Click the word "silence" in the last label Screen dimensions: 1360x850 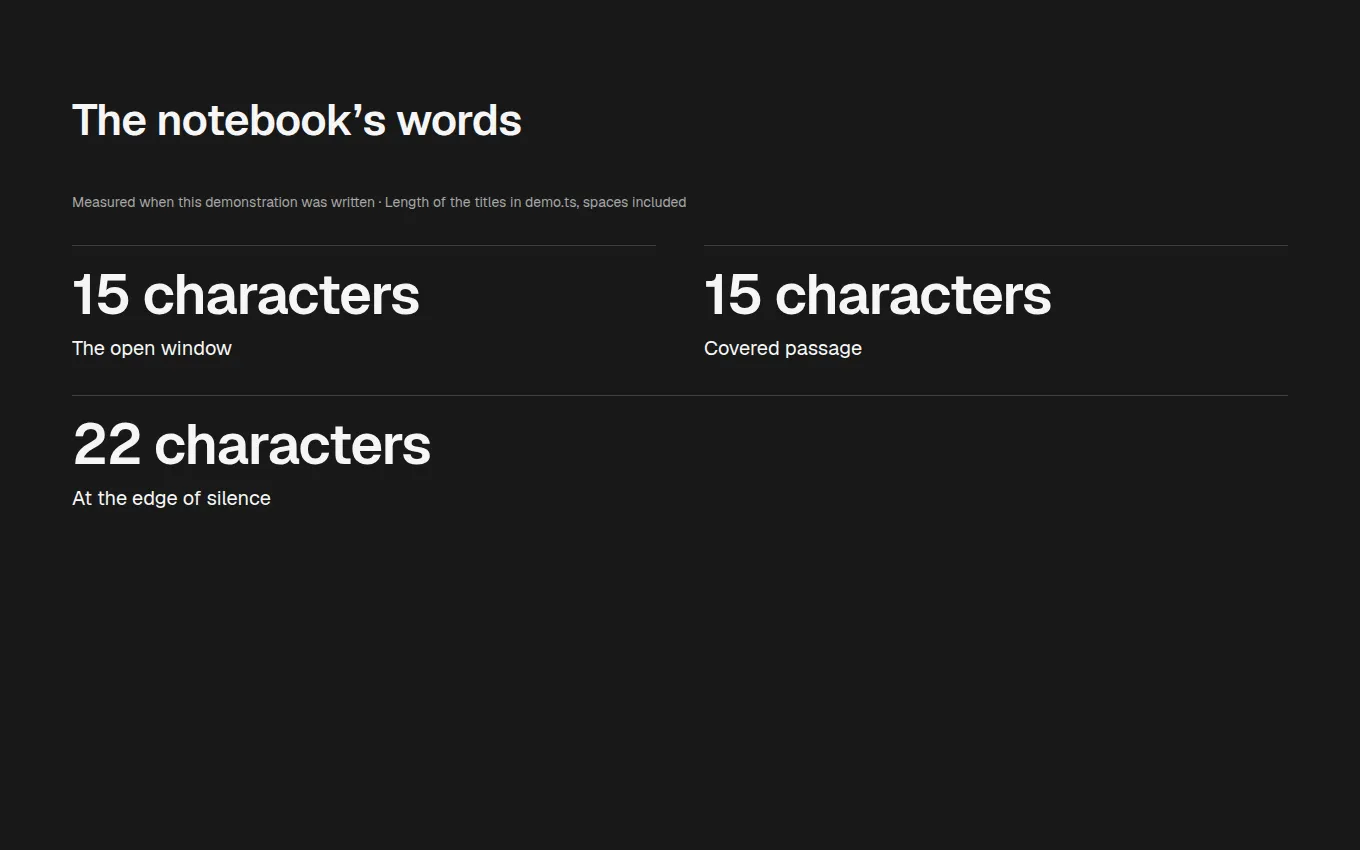(239, 498)
